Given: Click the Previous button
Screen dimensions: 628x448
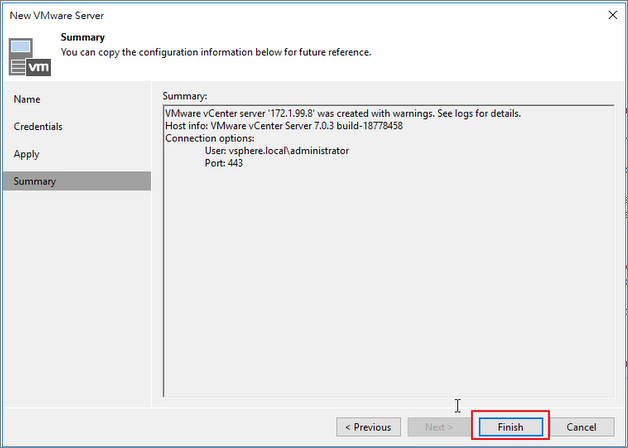Looking at the screenshot, I should click(368, 427).
